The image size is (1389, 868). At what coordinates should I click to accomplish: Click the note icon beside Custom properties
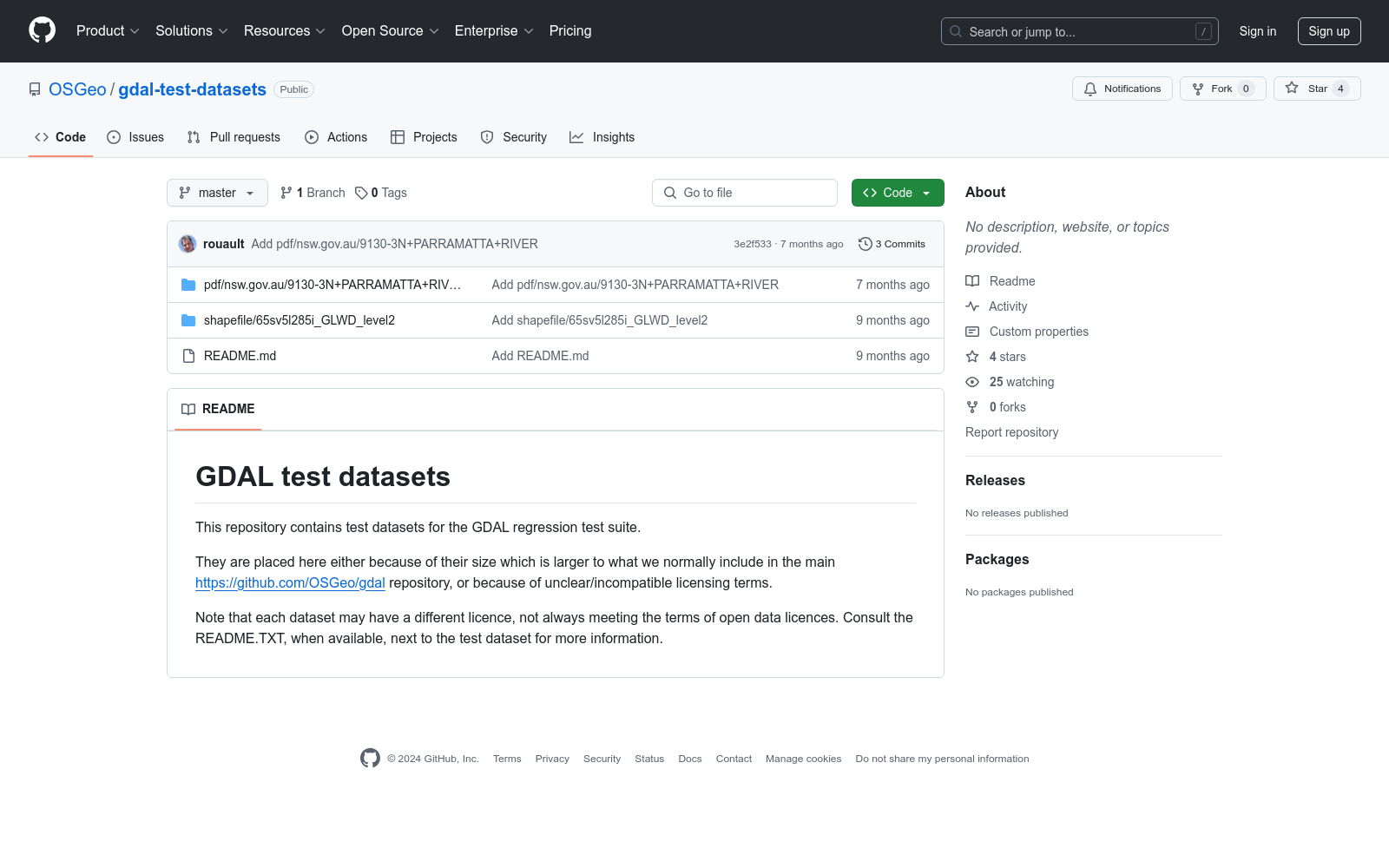coord(972,332)
